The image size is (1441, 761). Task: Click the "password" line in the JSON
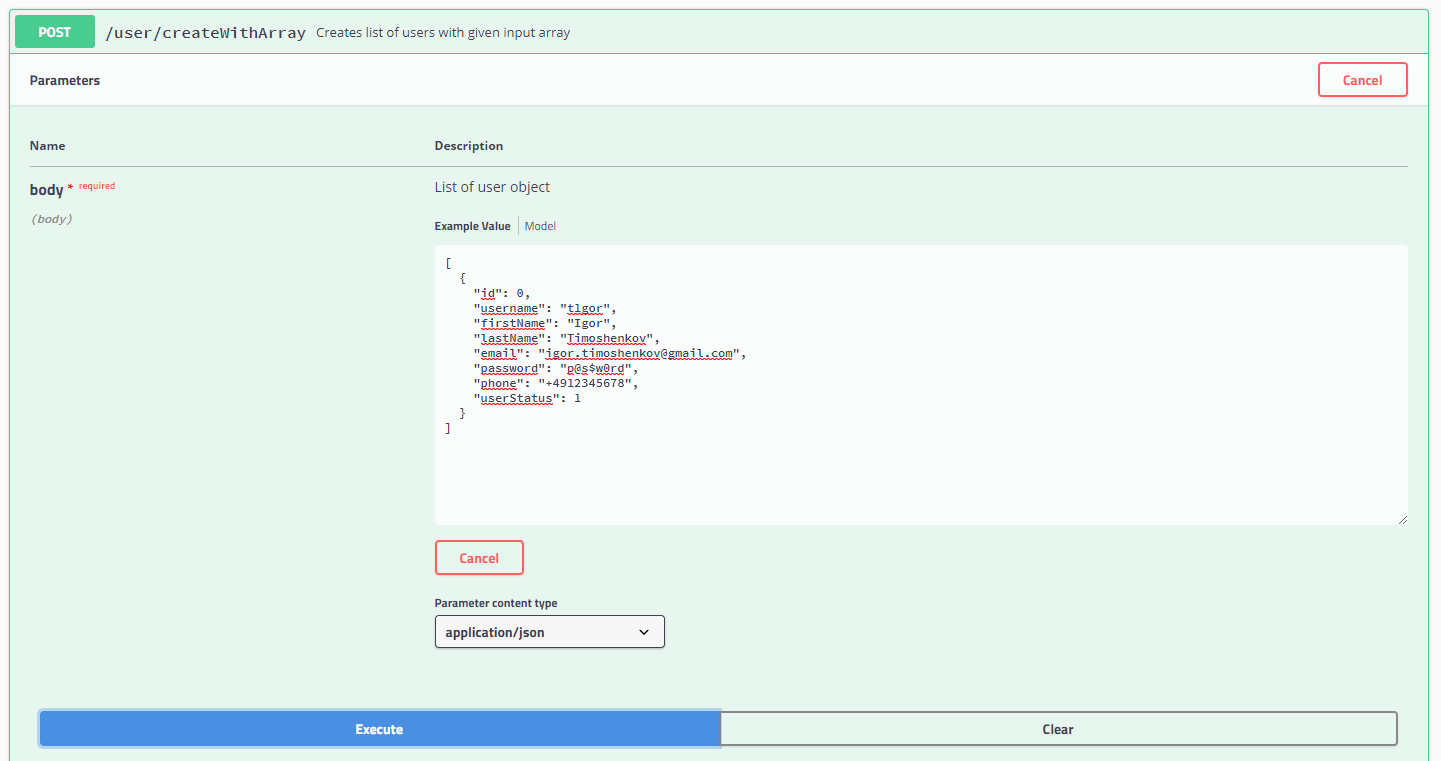pyautogui.click(x=556, y=368)
